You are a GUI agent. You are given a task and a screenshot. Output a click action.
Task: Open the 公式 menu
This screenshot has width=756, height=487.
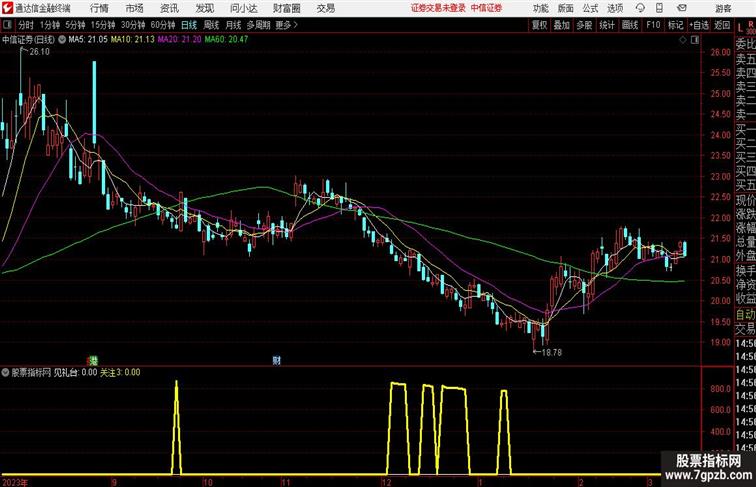point(591,8)
